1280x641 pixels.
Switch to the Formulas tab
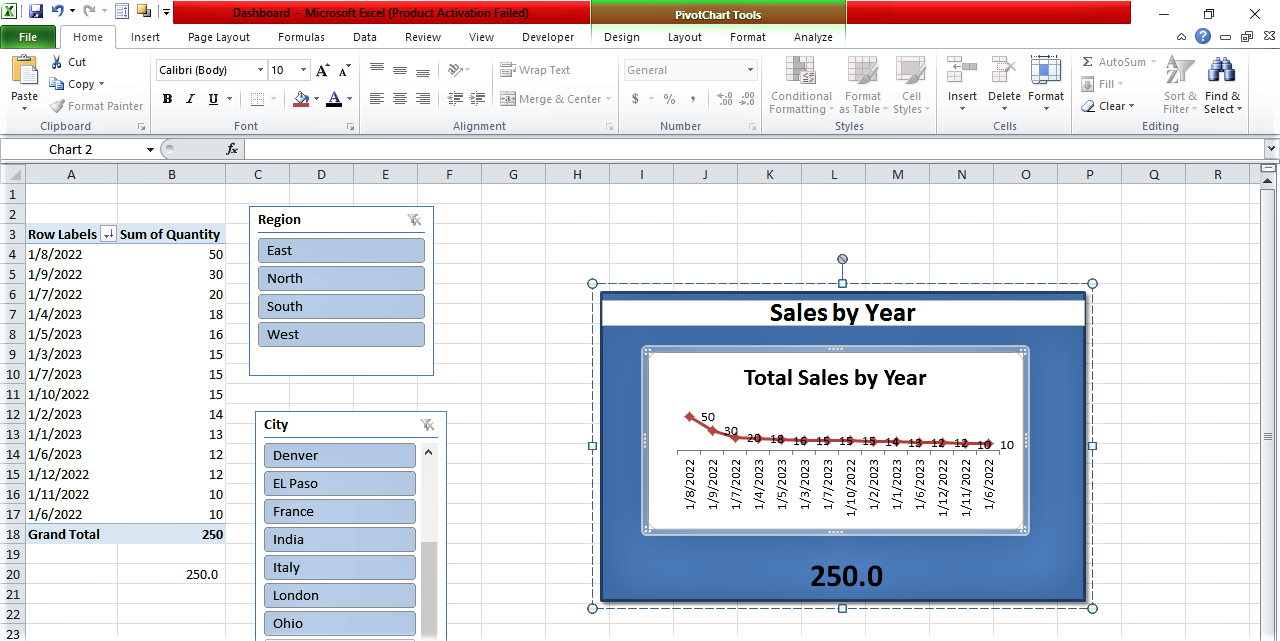coord(301,37)
